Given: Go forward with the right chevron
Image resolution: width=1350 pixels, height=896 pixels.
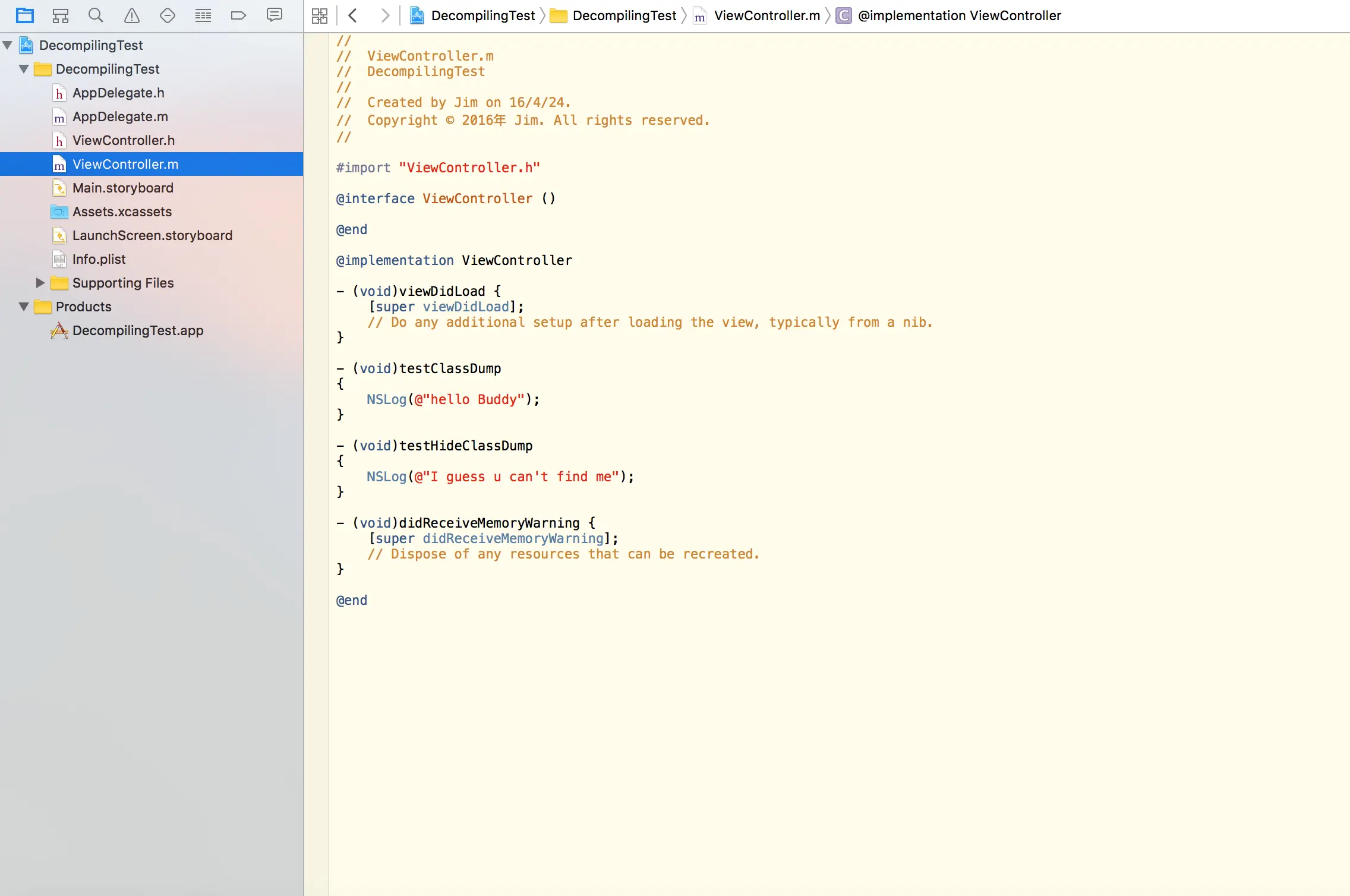Looking at the screenshot, I should [x=385, y=15].
